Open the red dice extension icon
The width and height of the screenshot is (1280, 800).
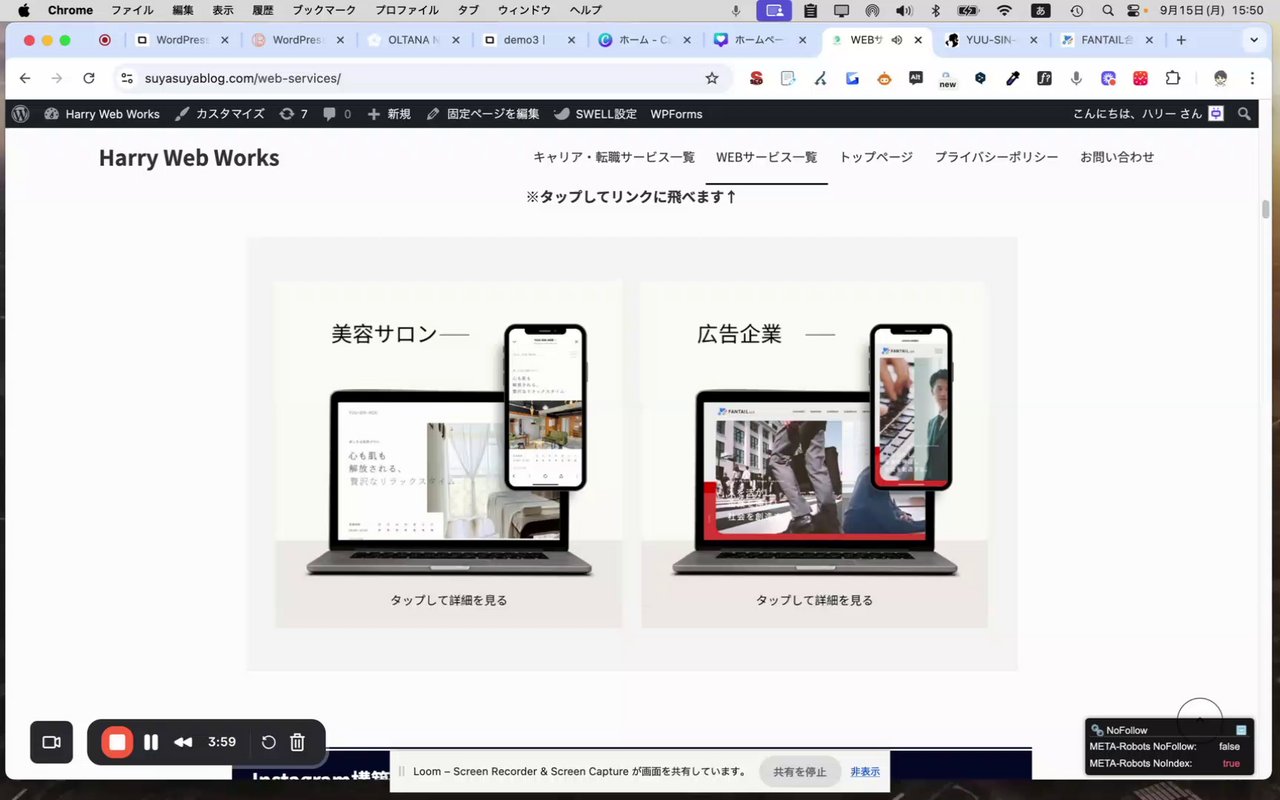pyautogui.click(x=1140, y=78)
